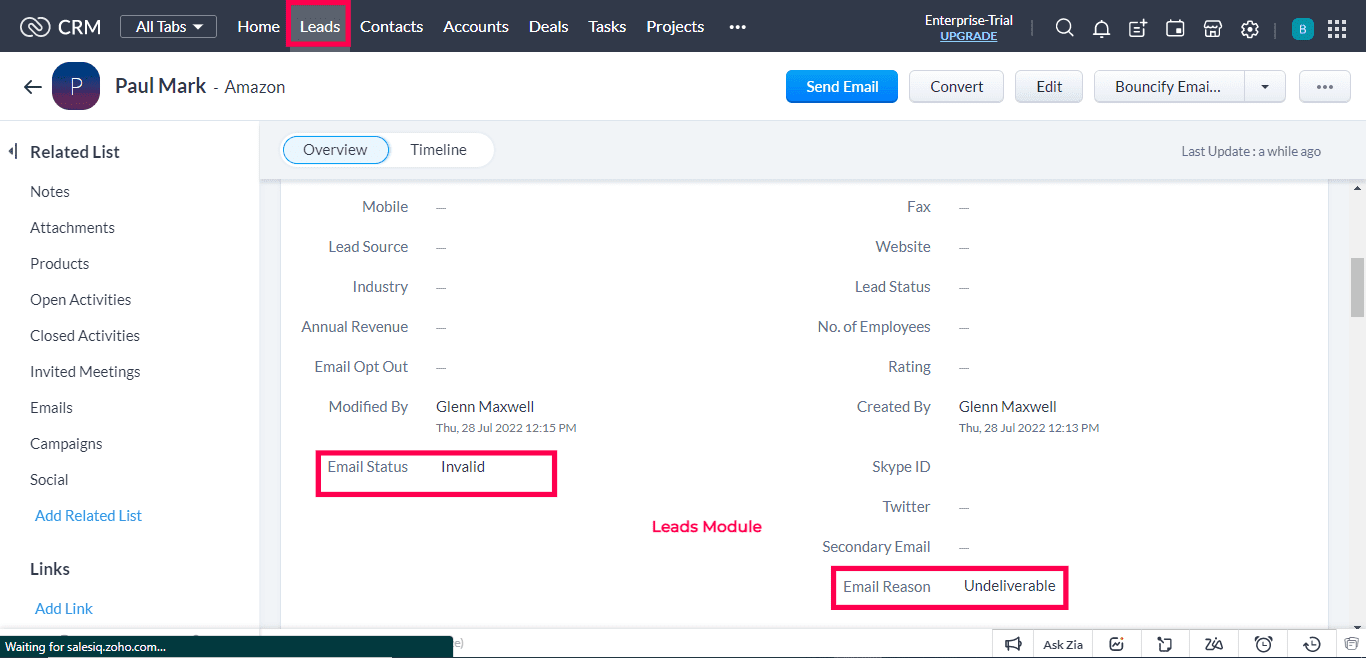
Task: Open the stacked windows icon in bottom bar
Action: 1352,643
